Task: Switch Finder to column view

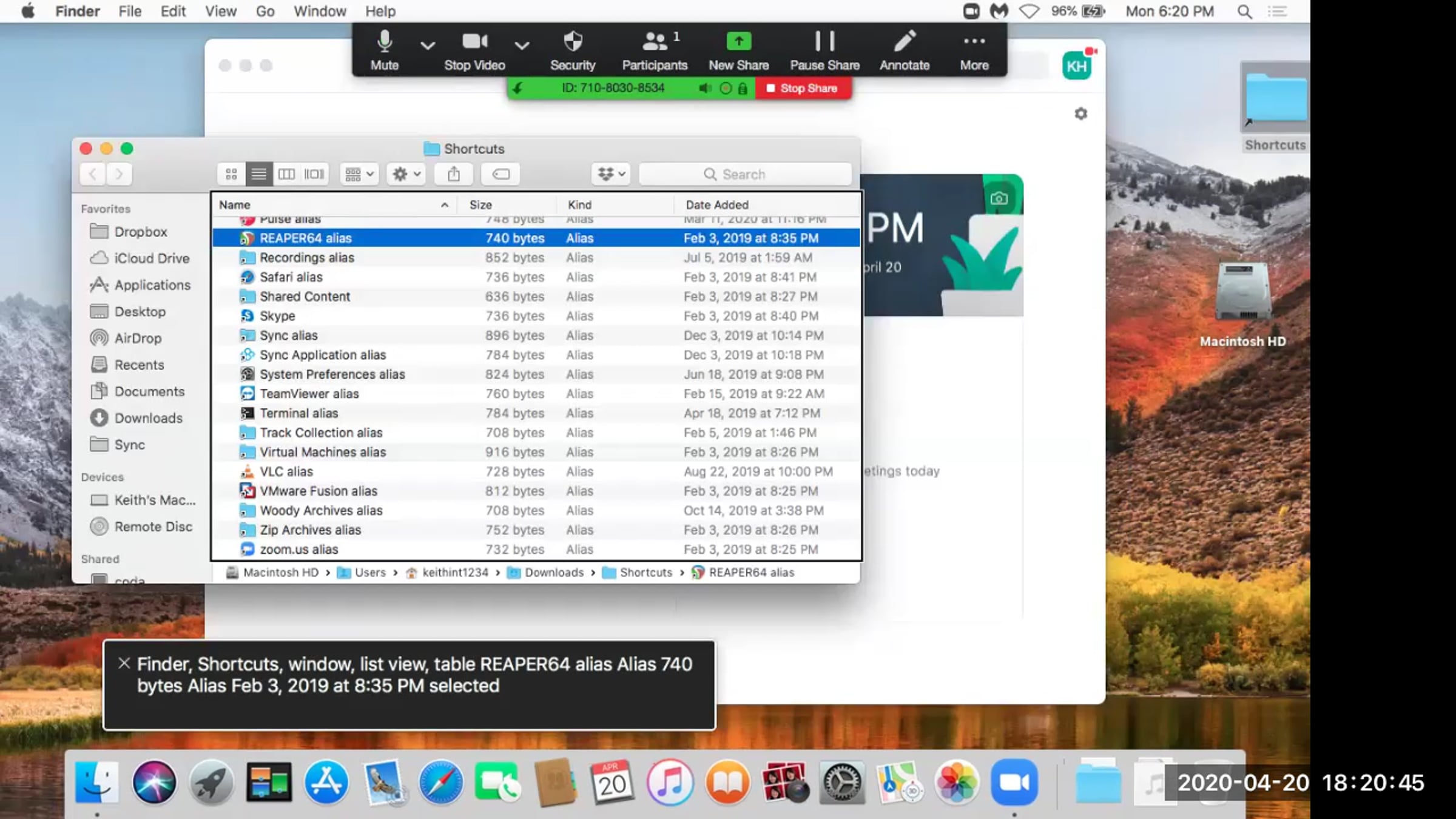Action: point(286,175)
